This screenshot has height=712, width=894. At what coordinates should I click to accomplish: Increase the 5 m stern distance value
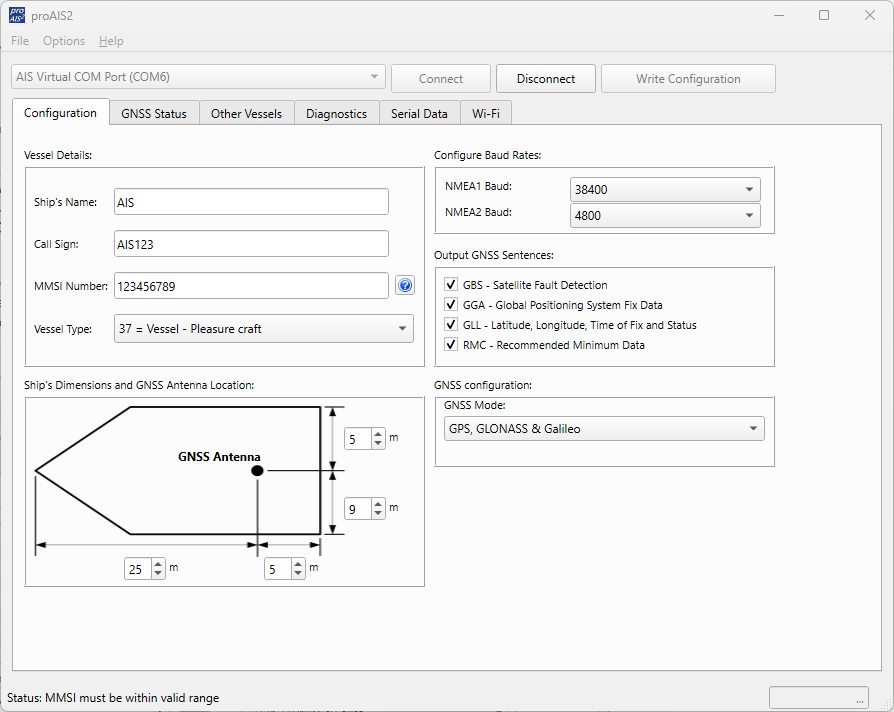(298, 564)
